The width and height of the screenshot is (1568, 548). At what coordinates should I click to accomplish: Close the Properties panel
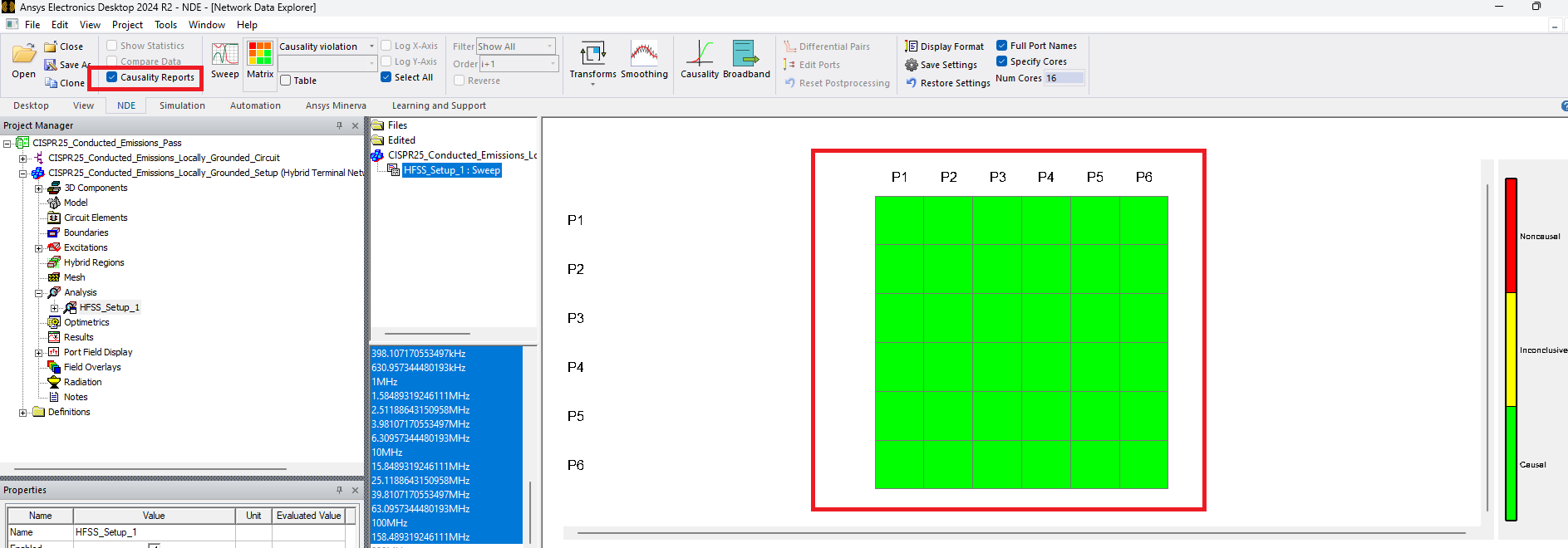coord(355,490)
